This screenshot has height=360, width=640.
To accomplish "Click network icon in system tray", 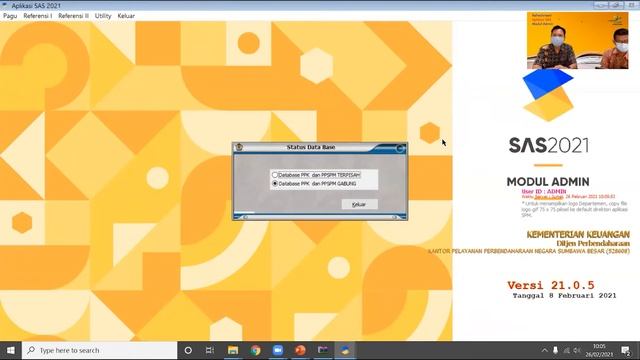I will (x=567, y=350).
